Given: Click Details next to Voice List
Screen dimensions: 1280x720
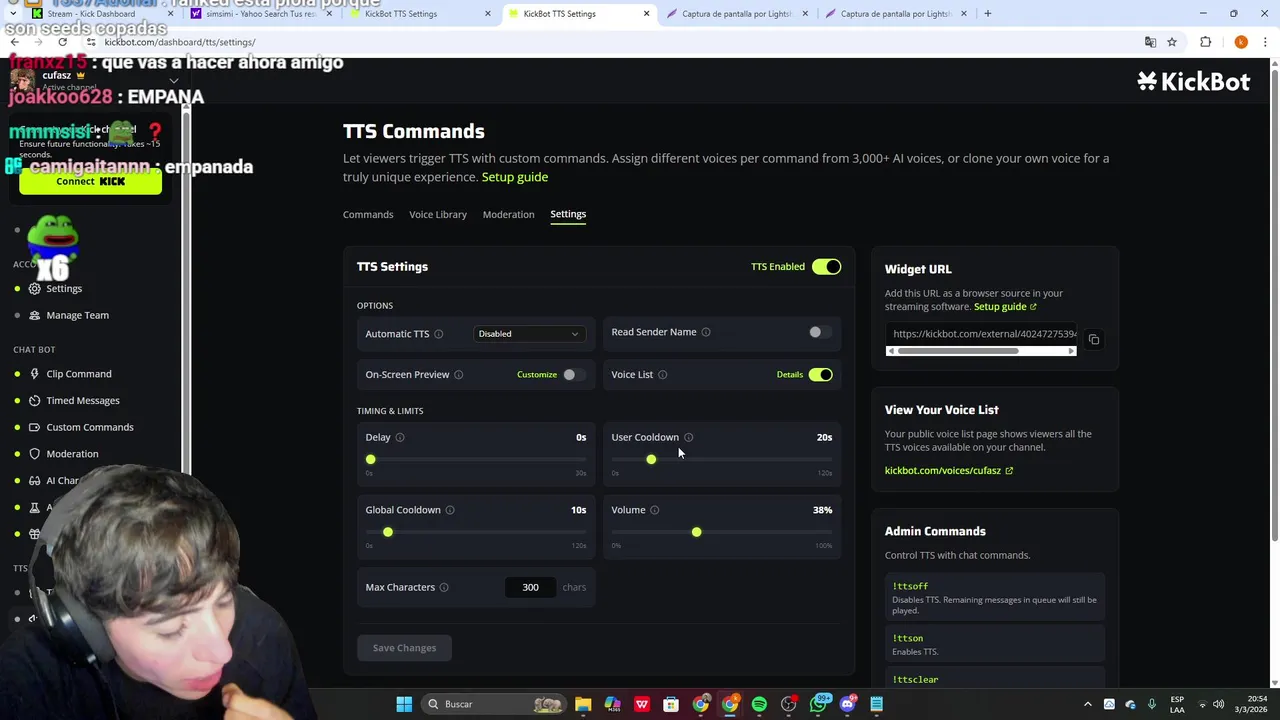Looking at the screenshot, I should [x=790, y=375].
